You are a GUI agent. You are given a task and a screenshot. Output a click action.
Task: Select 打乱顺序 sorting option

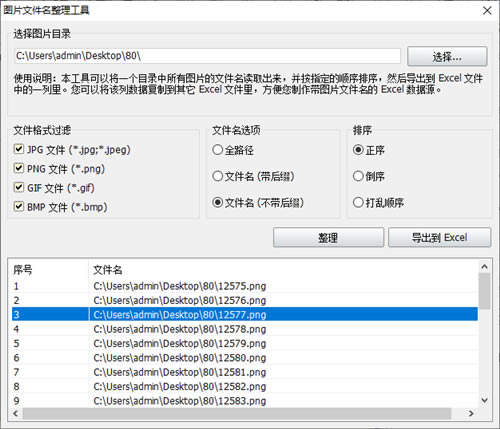[358, 202]
